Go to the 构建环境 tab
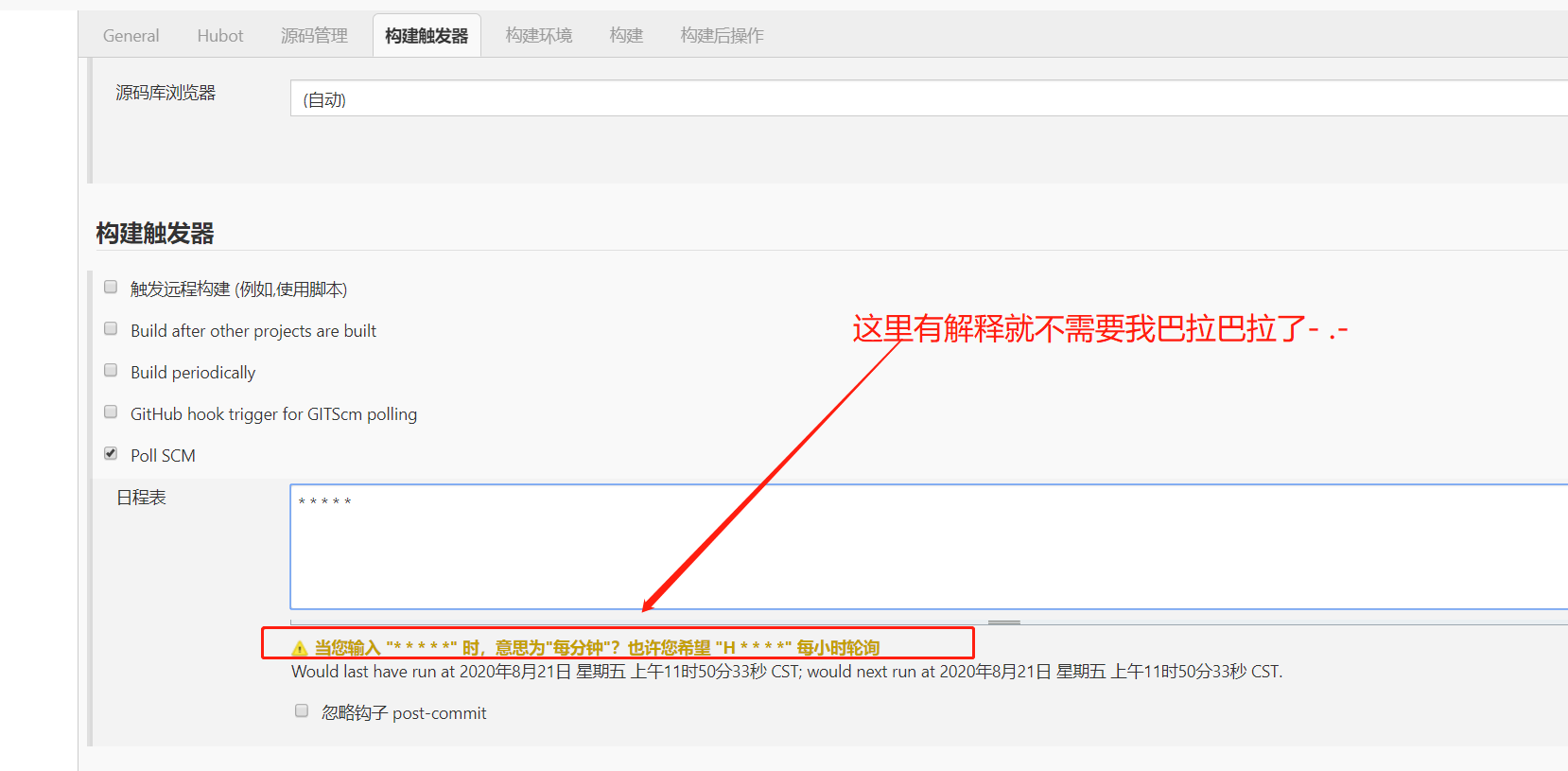The width and height of the screenshot is (1568, 771). coord(539,36)
